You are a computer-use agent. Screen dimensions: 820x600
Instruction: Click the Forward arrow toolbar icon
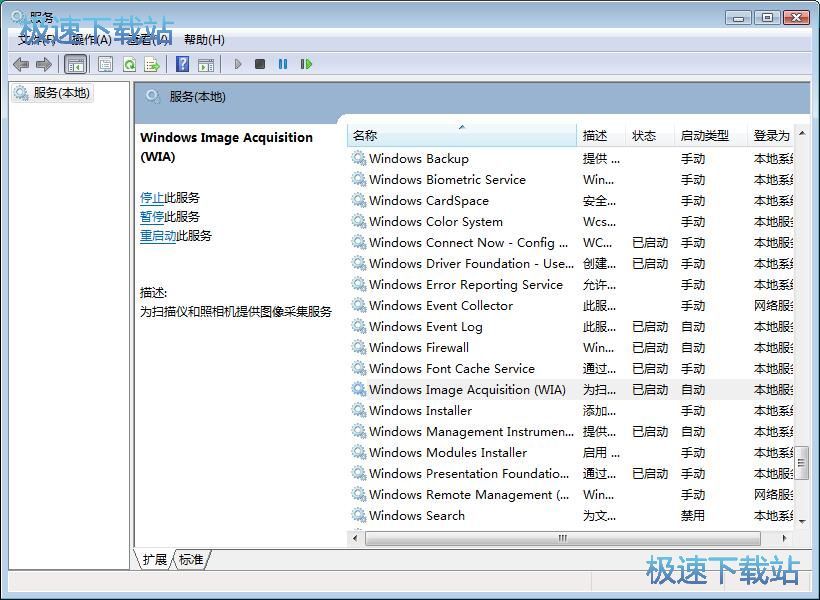44,64
